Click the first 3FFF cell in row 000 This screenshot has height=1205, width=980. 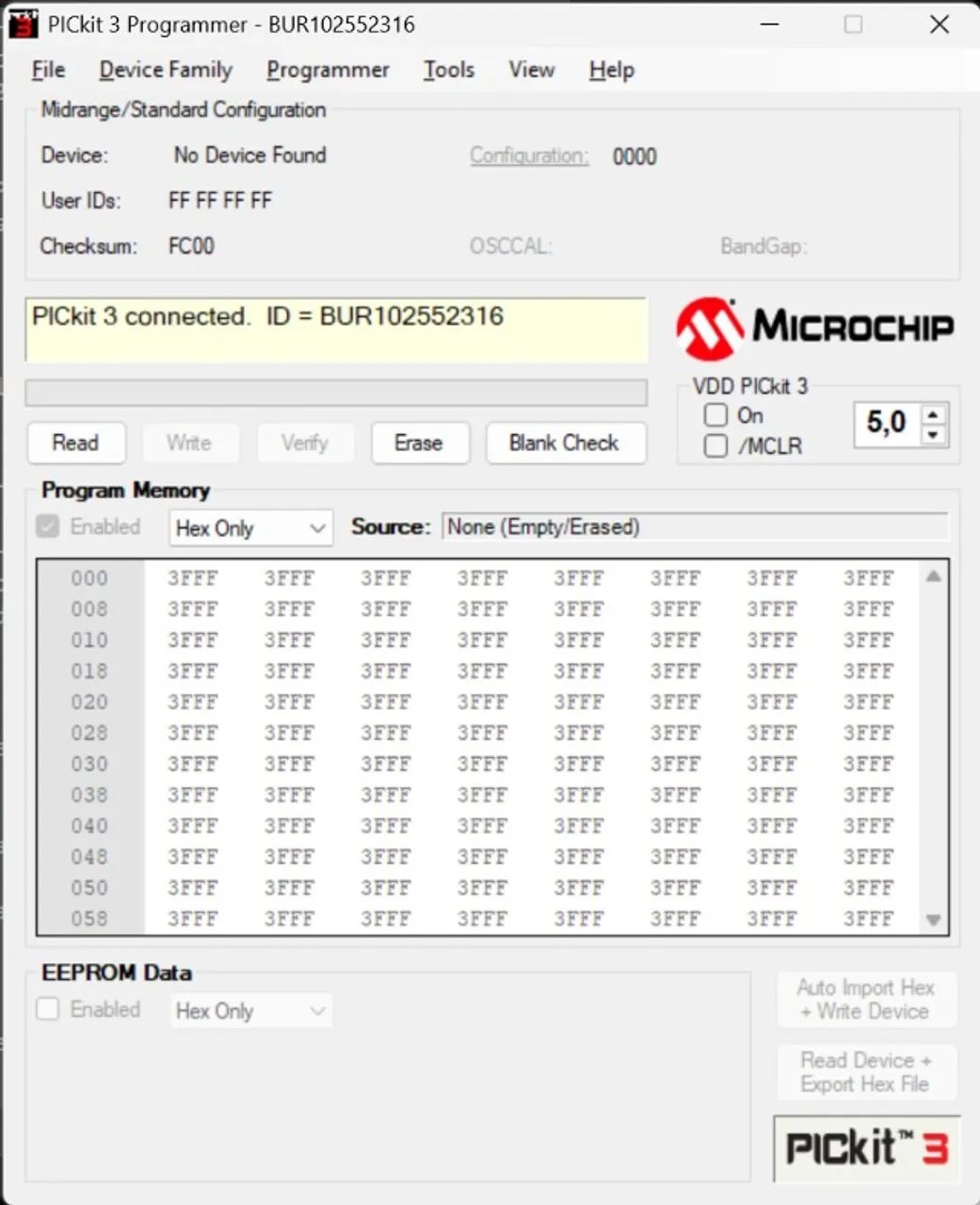(193, 578)
